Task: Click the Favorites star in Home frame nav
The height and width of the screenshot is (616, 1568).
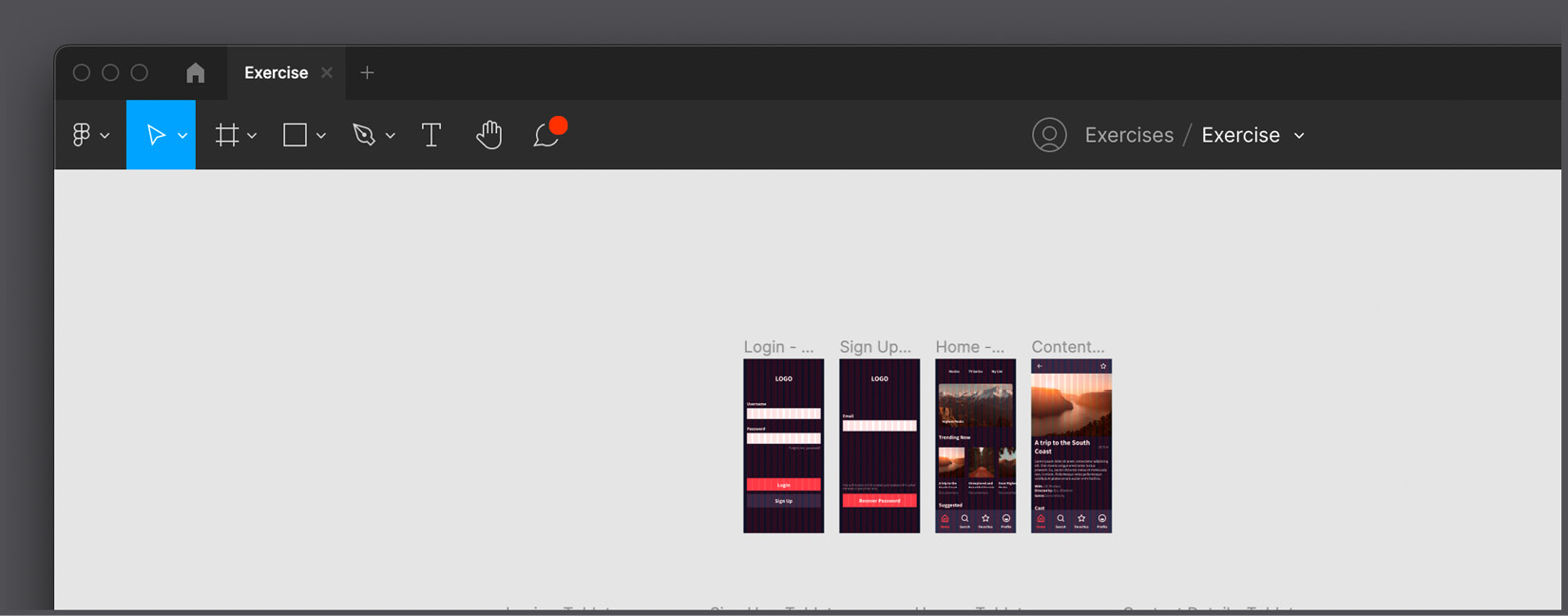Action: point(985,521)
